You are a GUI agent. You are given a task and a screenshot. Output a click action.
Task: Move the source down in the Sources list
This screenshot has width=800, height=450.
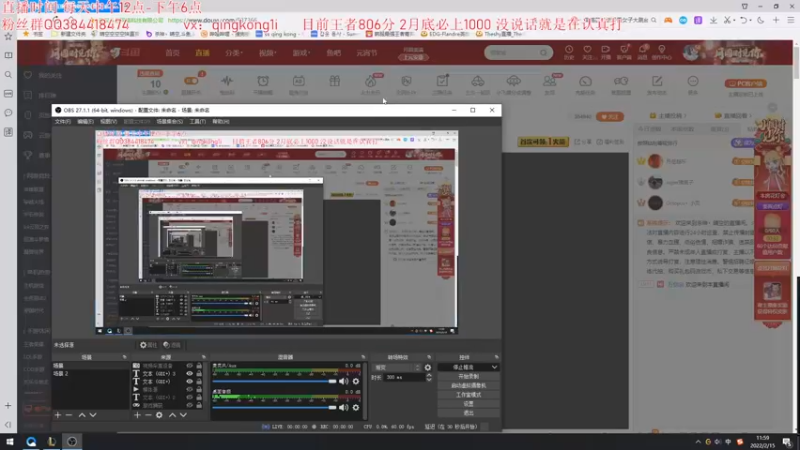point(183,415)
